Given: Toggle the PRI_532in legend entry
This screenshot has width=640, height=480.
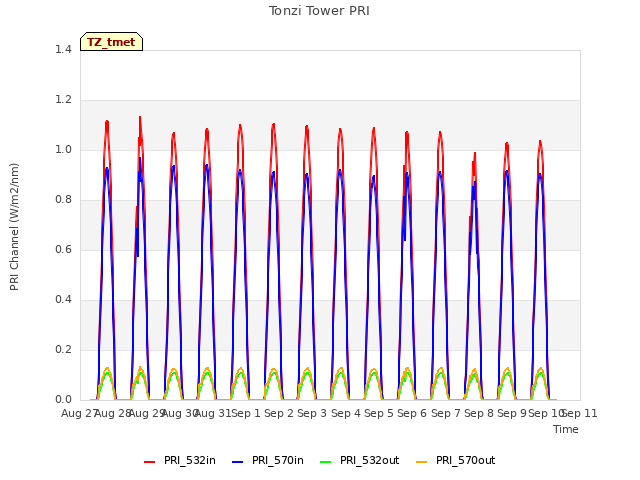Looking at the screenshot, I should coord(180,460).
